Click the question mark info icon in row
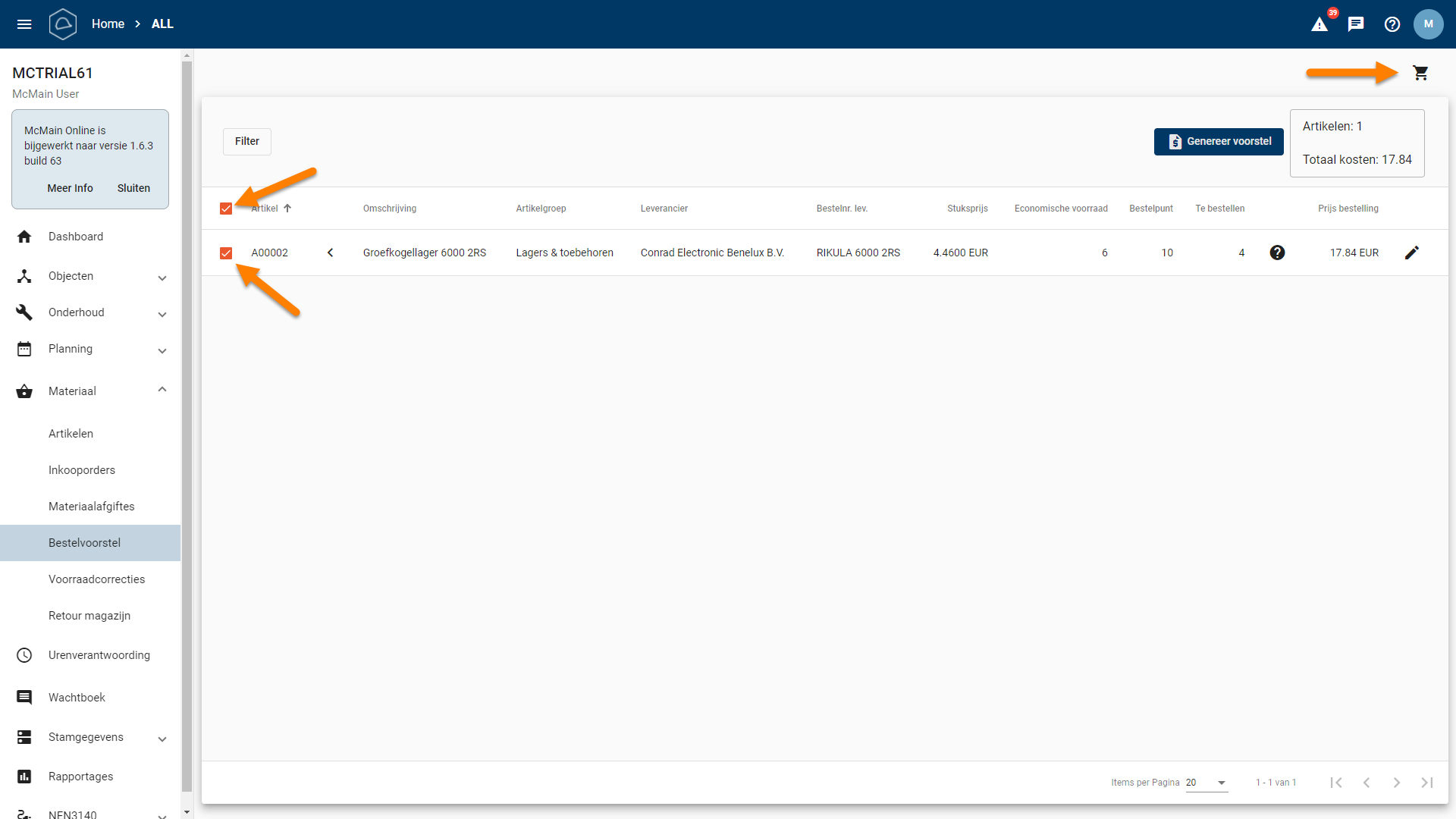Viewport: 1456px width, 819px height. point(1277,253)
